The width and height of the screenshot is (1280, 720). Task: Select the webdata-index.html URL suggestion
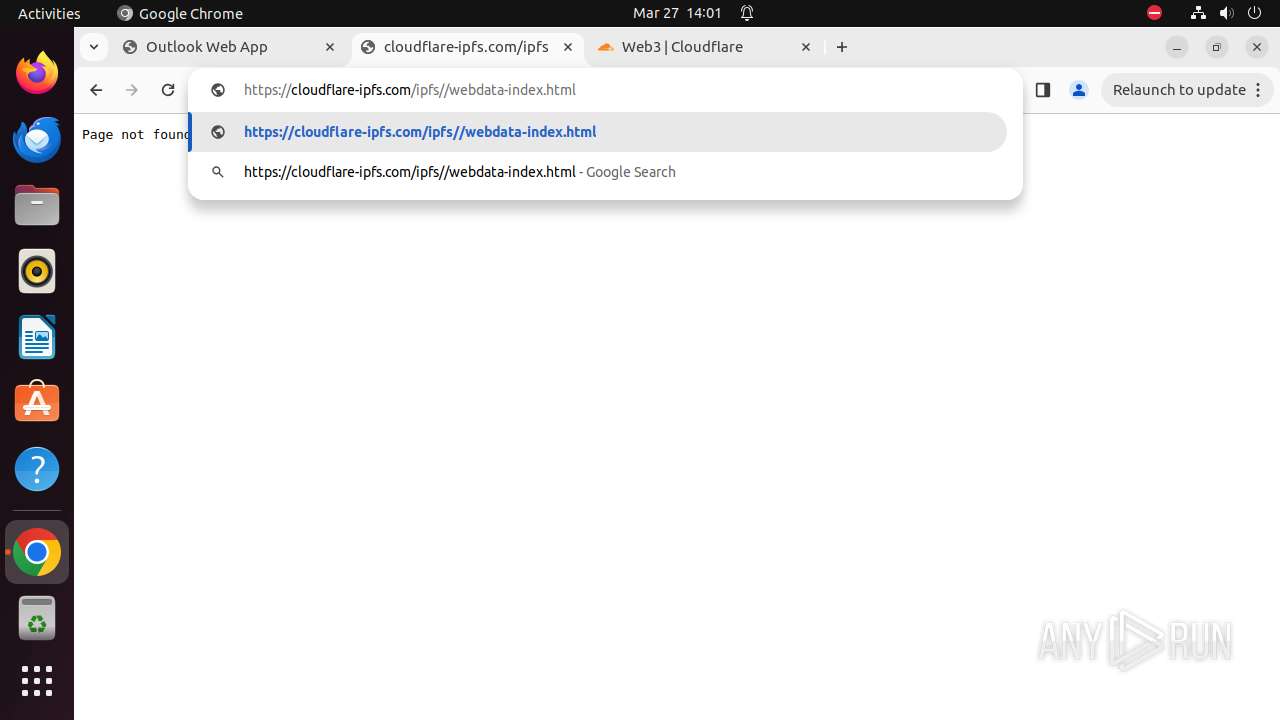[x=598, y=132]
